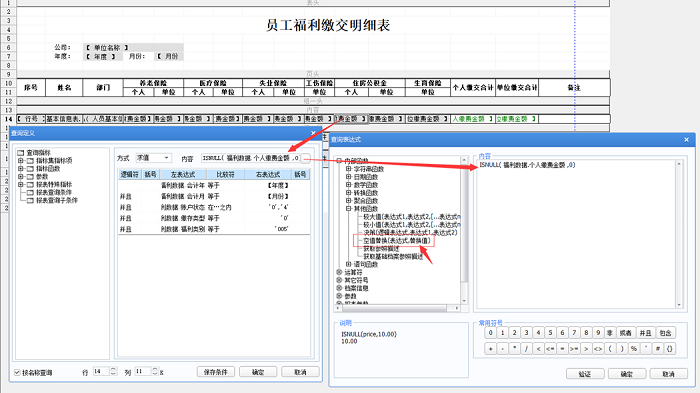This screenshot has height=393, width=700.
Task: Select the 获取基础档案参照描述 function item
Action: tap(393, 257)
